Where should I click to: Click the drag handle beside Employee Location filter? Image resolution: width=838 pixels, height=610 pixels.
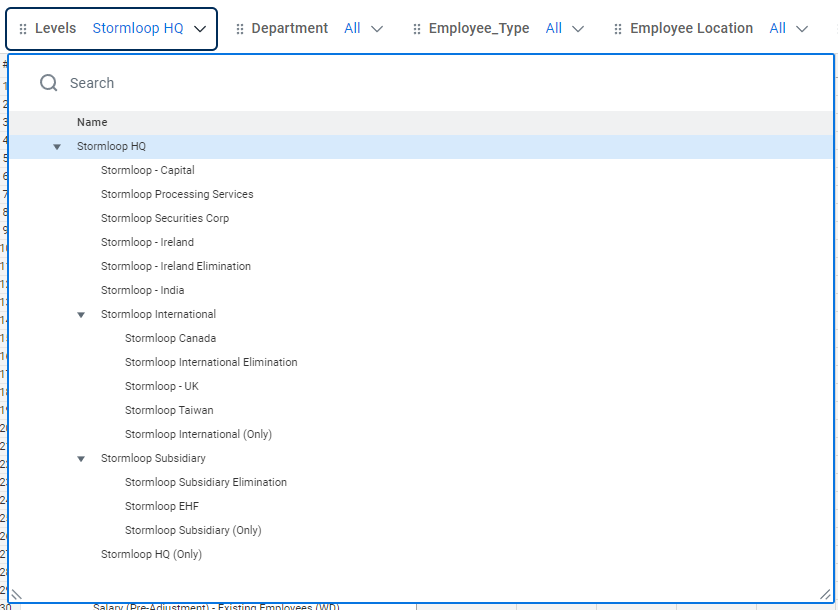pyautogui.click(x=617, y=28)
